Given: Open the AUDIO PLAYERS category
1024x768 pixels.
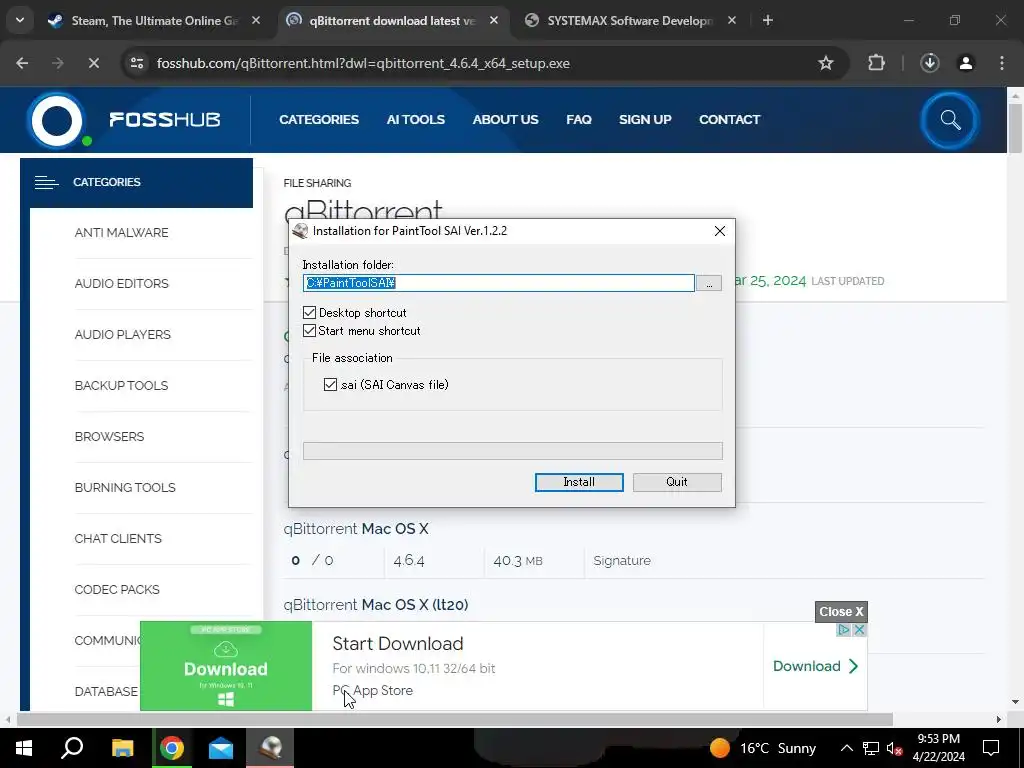Looking at the screenshot, I should pyautogui.click(x=123, y=334).
